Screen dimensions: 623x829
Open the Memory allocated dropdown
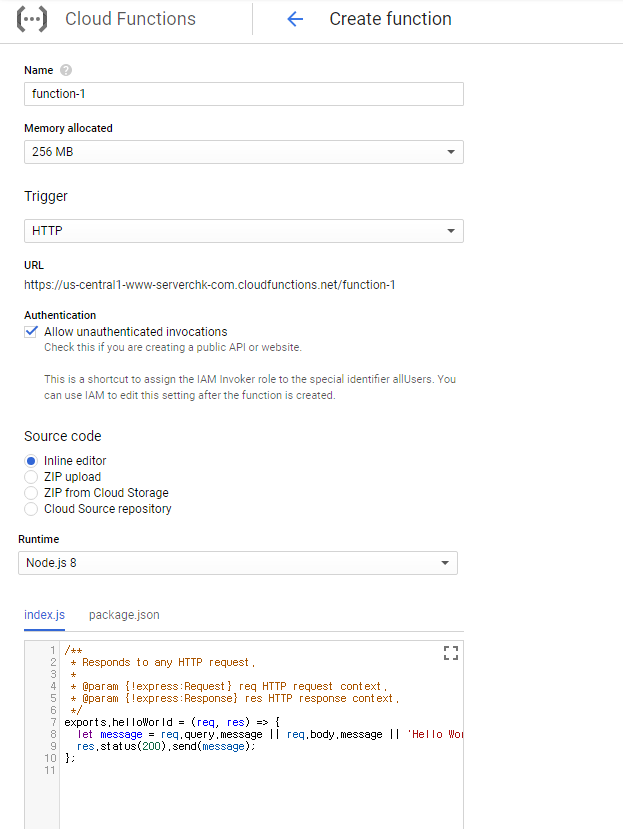(243, 152)
